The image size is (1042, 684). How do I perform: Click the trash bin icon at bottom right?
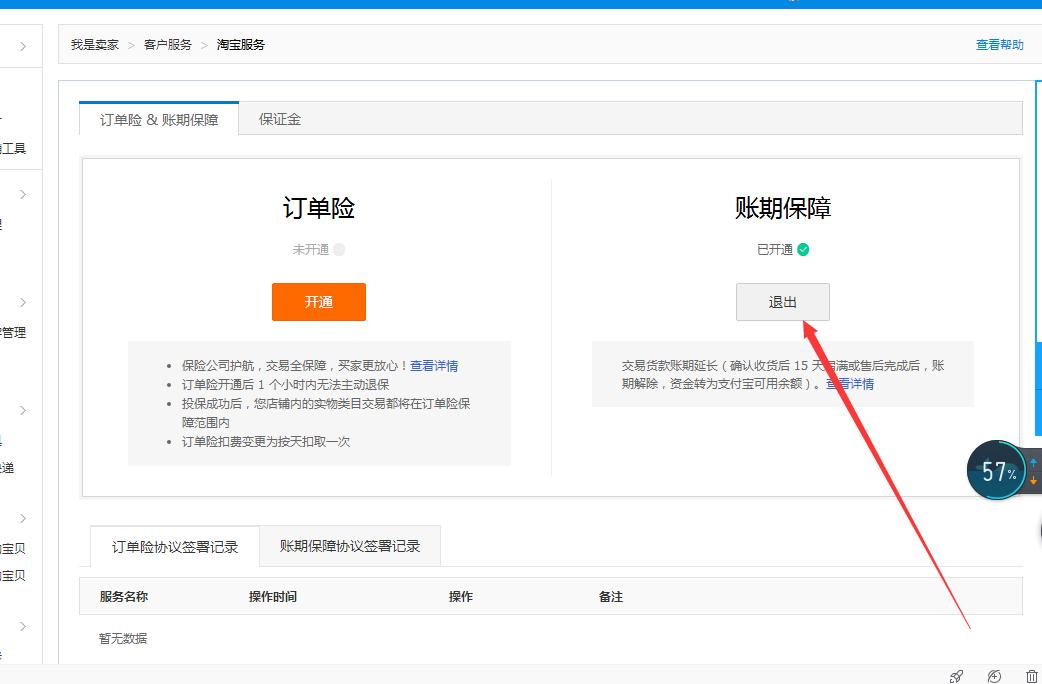[x=1033, y=677]
